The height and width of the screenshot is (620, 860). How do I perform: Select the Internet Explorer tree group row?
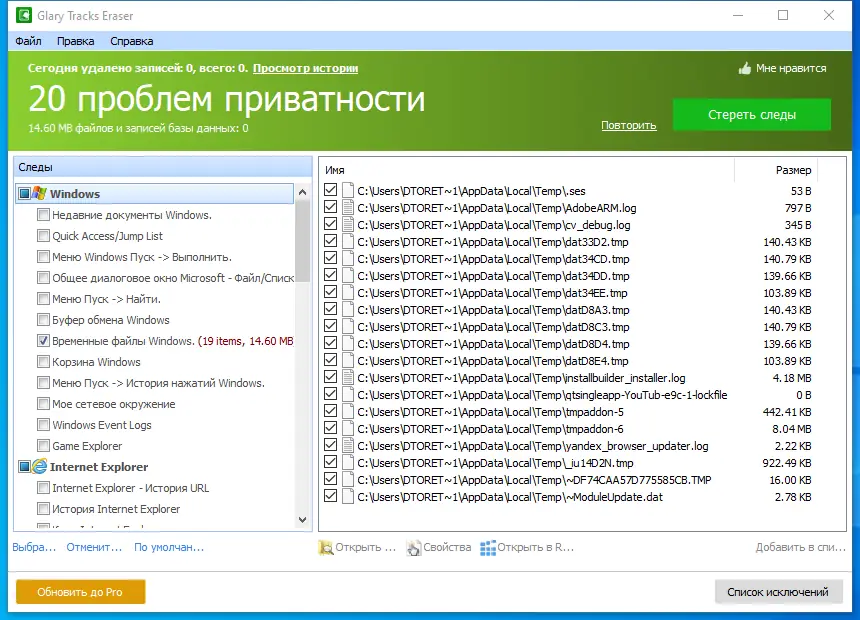[x=155, y=466]
